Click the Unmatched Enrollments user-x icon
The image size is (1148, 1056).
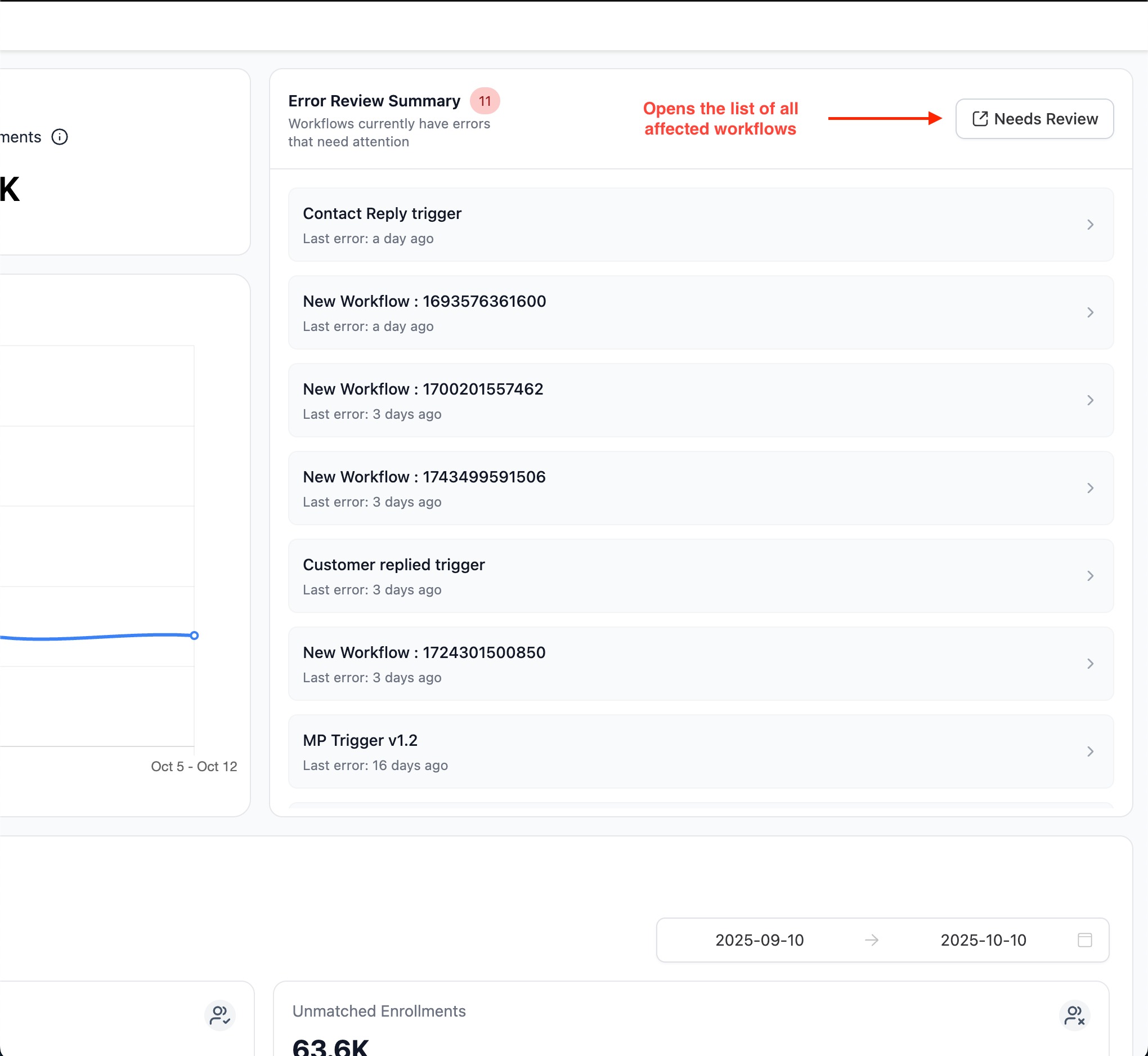coord(1074,1015)
